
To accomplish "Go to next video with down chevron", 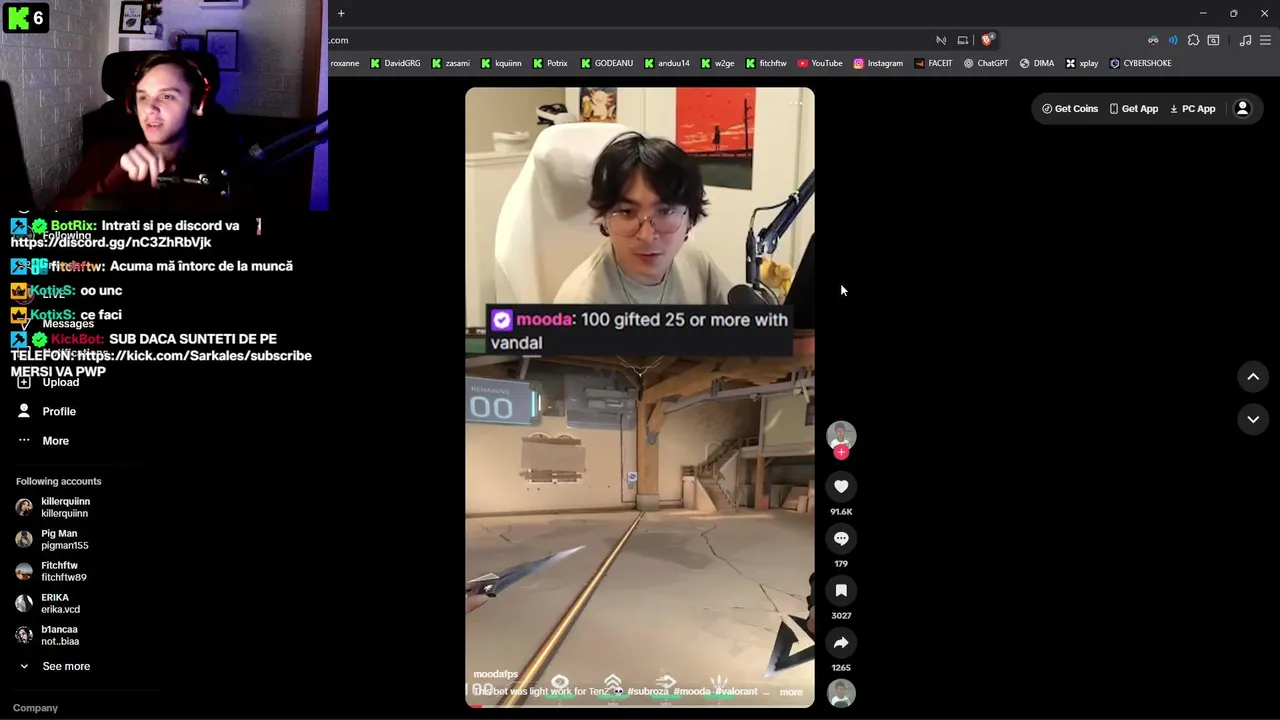I will pyautogui.click(x=1253, y=420).
